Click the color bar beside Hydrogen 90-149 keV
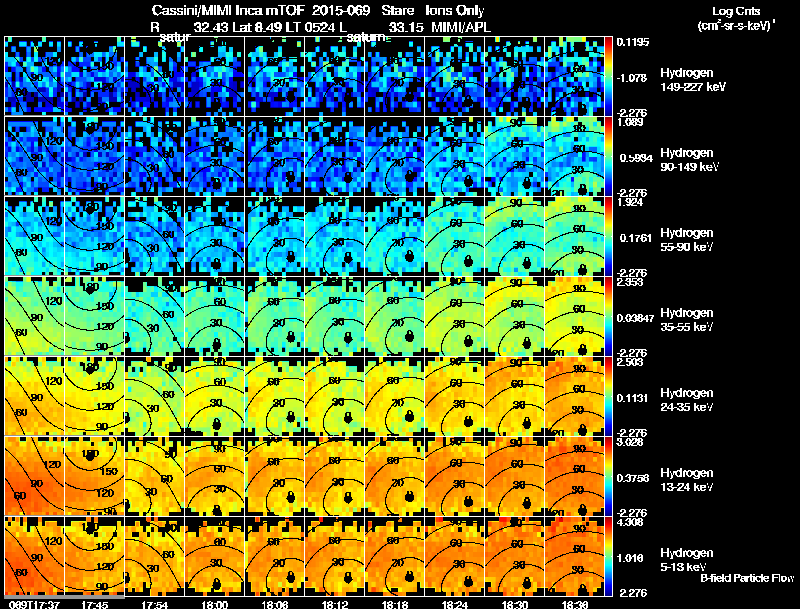Screen dimensions: 800x609 (x=608, y=156)
